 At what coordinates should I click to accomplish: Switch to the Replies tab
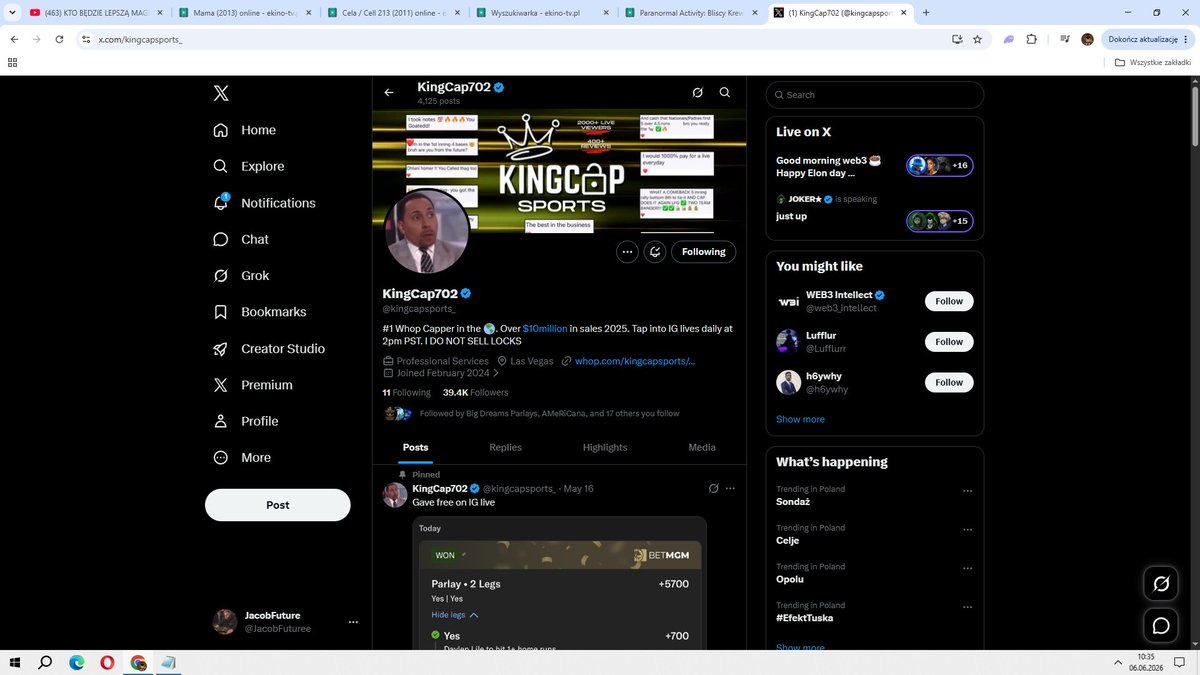506,447
